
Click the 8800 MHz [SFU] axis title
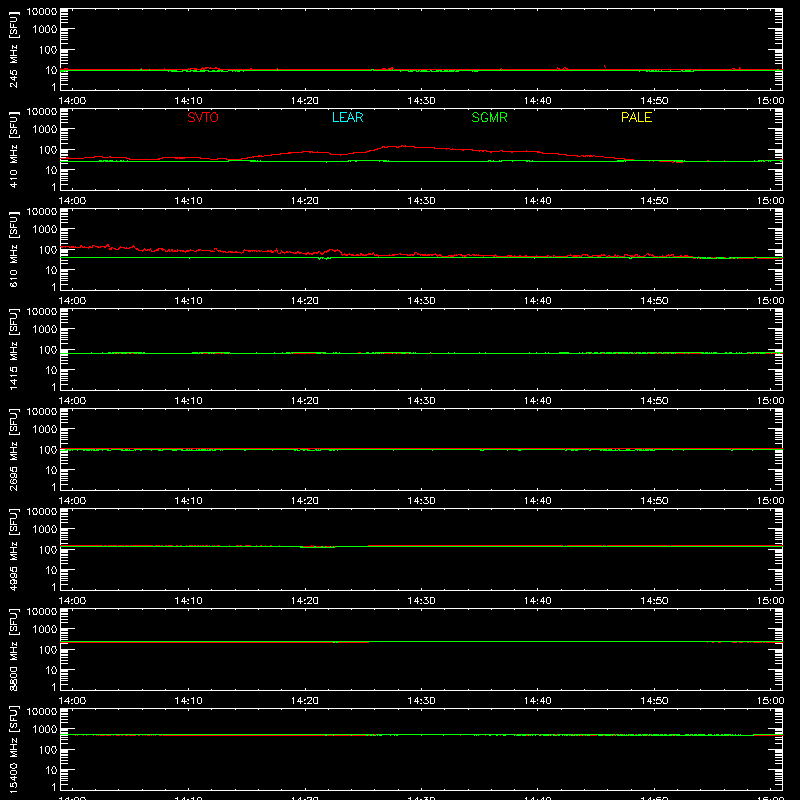tap(13, 650)
